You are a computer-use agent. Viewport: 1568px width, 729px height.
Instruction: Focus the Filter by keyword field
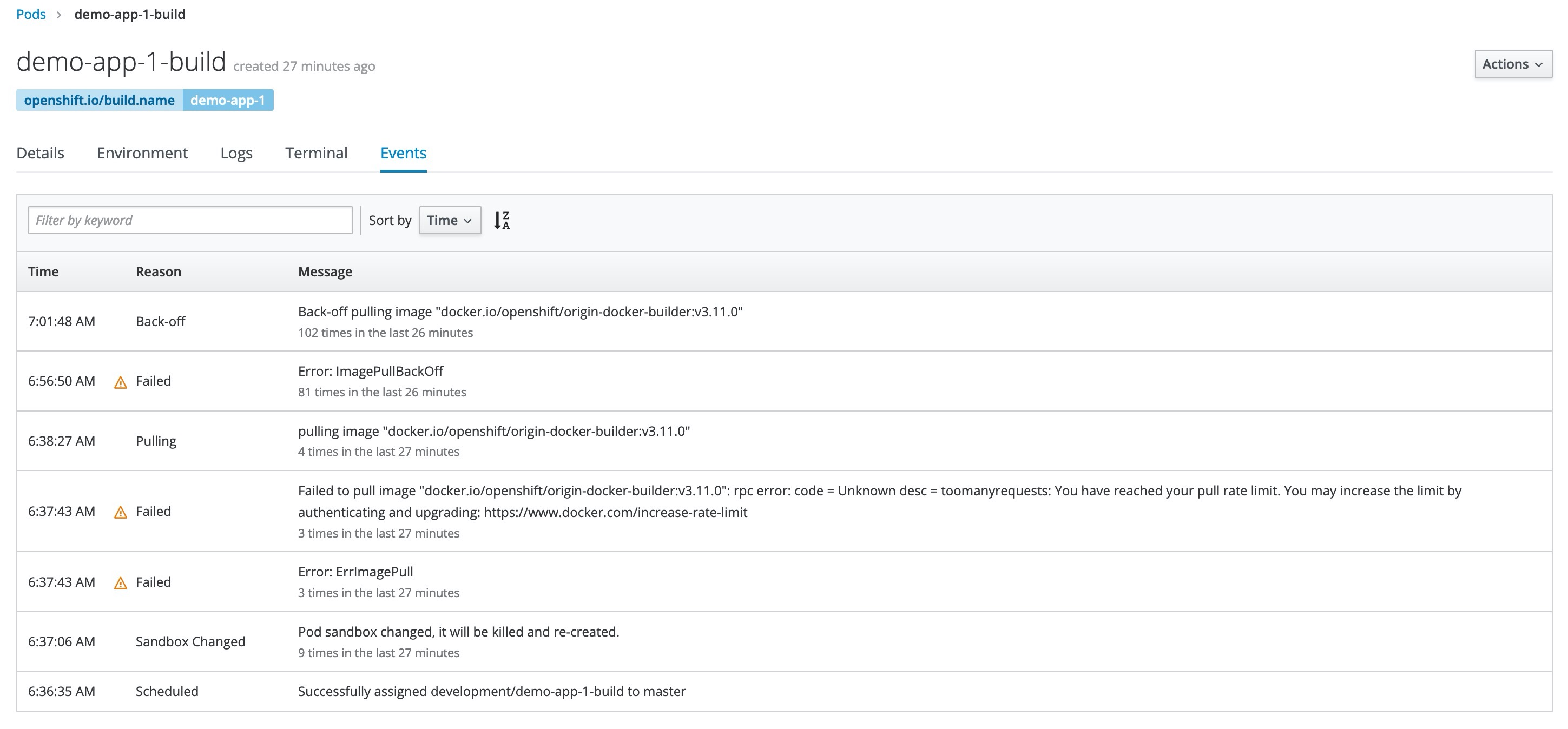tap(190, 220)
